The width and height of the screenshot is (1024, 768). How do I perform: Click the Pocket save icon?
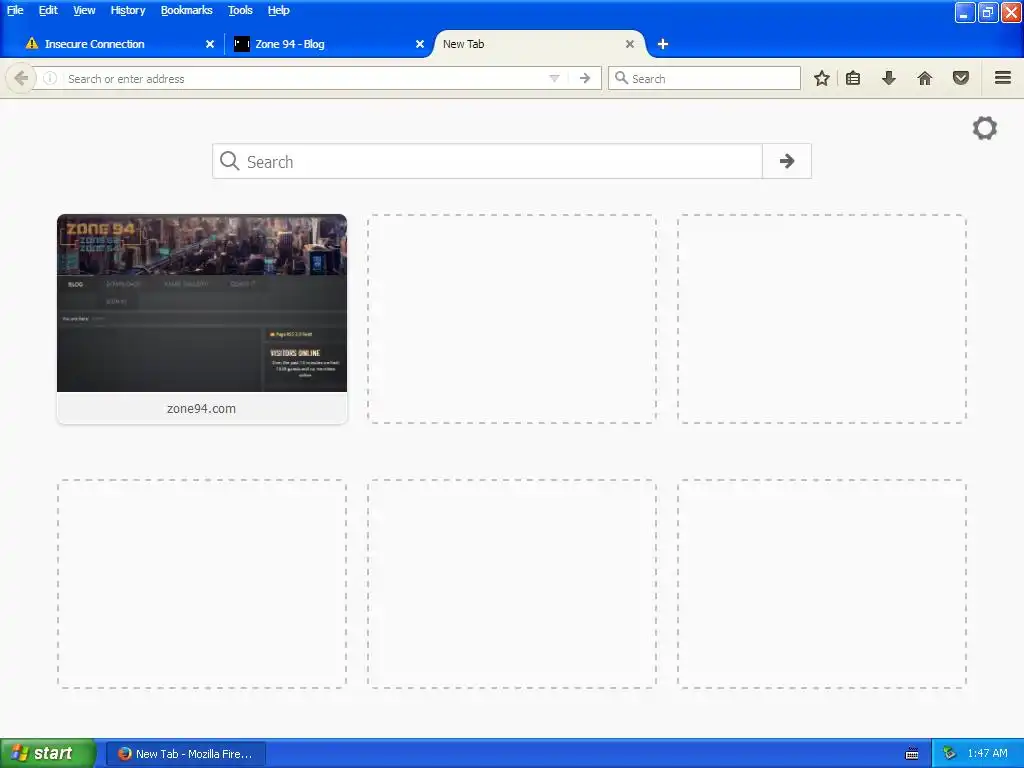tap(961, 78)
